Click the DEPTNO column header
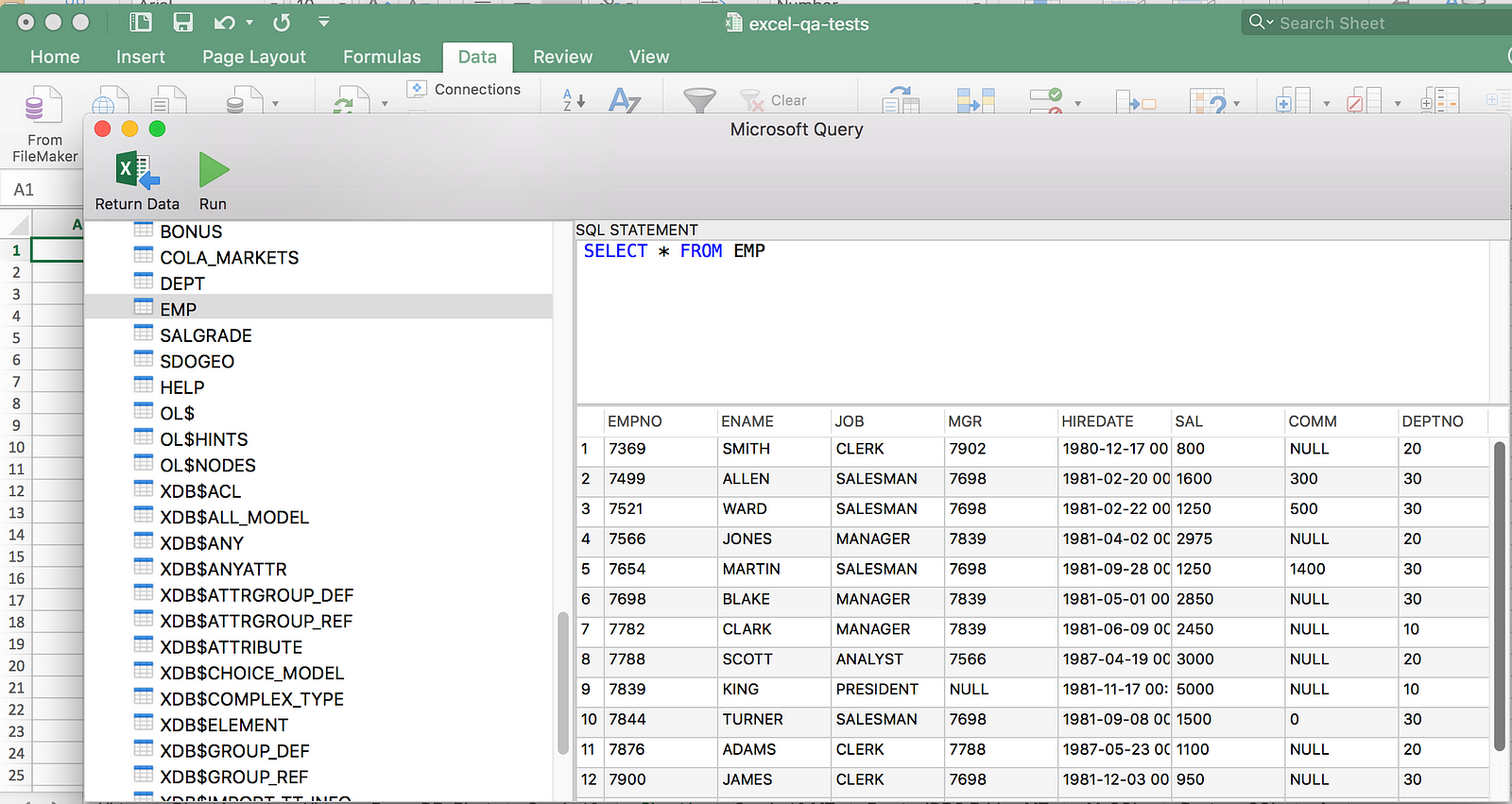1512x804 pixels. coord(1443,421)
